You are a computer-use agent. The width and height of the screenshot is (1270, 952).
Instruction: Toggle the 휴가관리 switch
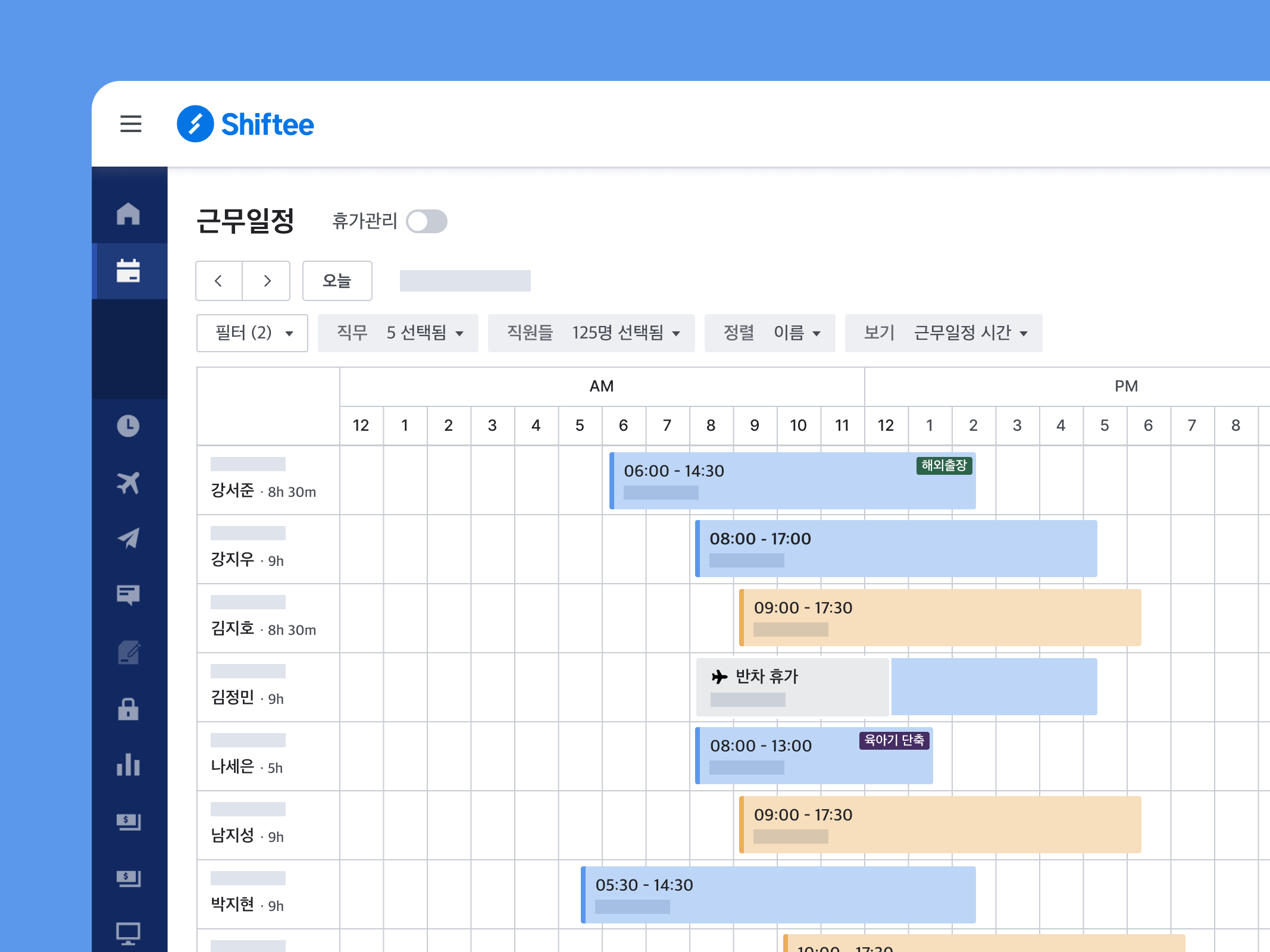point(426,221)
